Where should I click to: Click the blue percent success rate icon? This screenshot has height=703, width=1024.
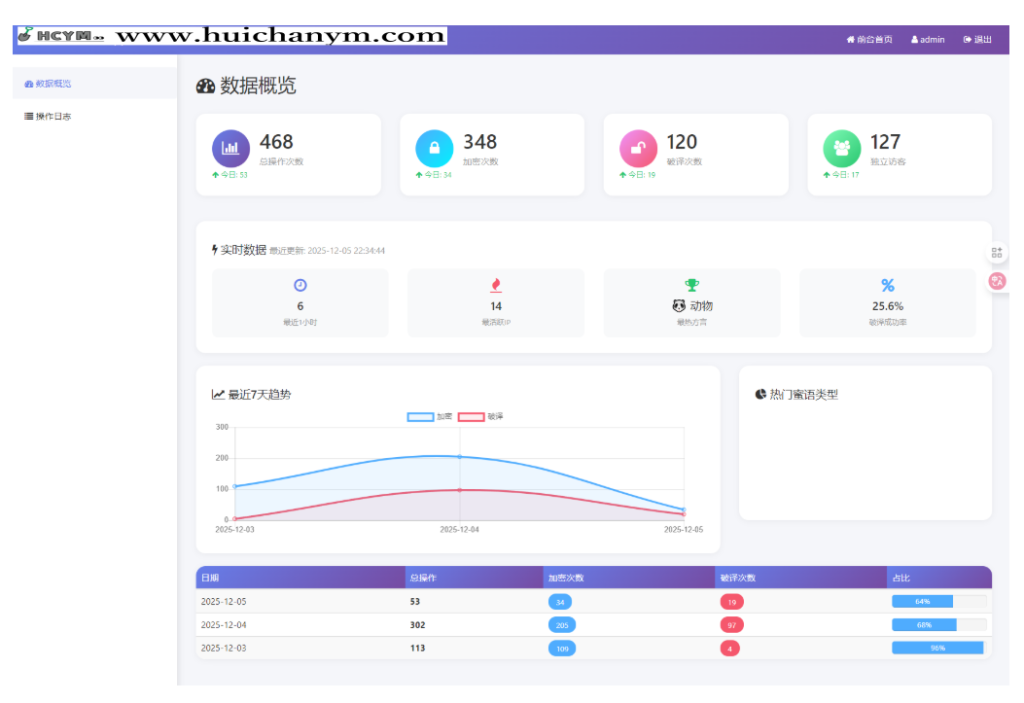coord(887,286)
